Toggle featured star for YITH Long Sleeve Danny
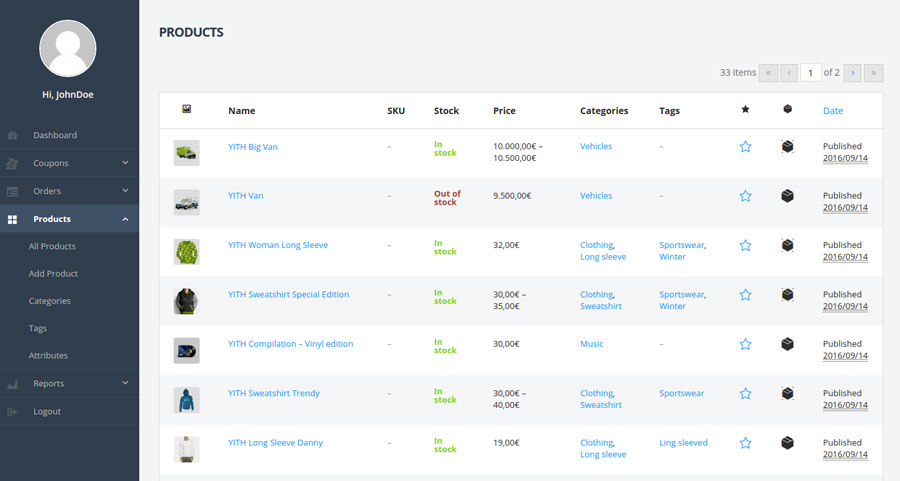The height and width of the screenshot is (481, 900). point(745,443)
